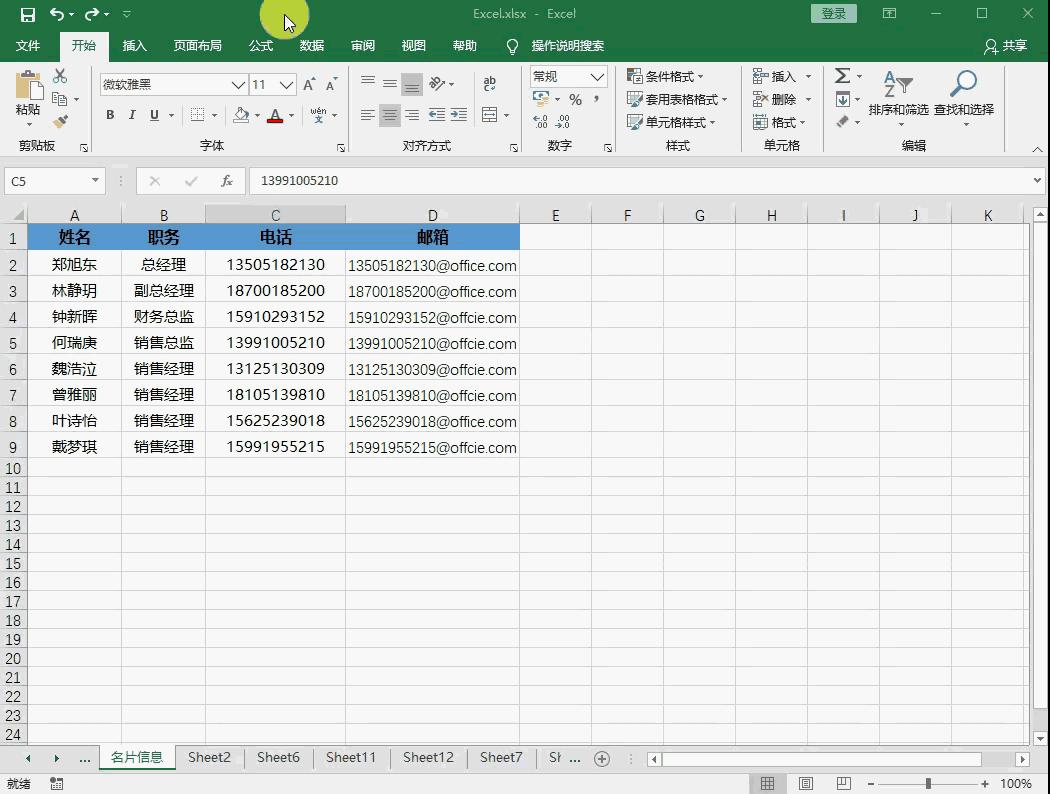
Task: Toggle center alignment
Action: (390, 115)
